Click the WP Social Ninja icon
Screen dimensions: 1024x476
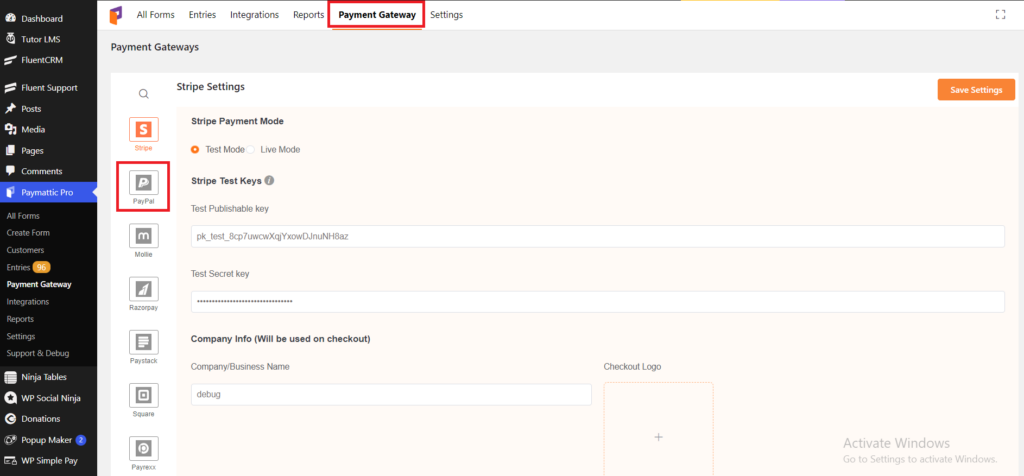click(10, 398)
